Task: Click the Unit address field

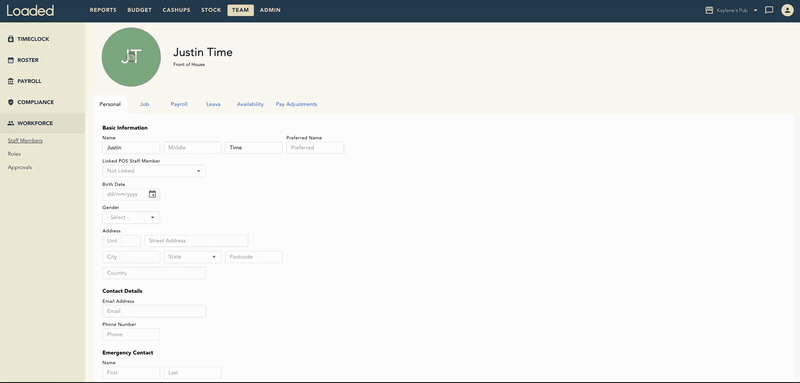Action: [x=121, y=241]
